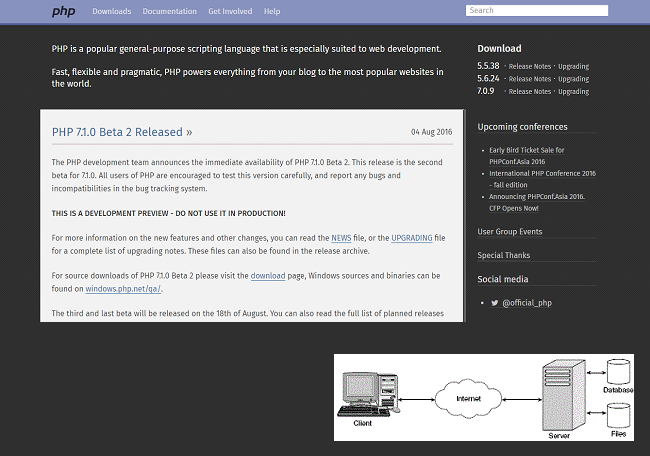
Task: Click the Download sidebar heading
Action: click(x=499, y=49)
